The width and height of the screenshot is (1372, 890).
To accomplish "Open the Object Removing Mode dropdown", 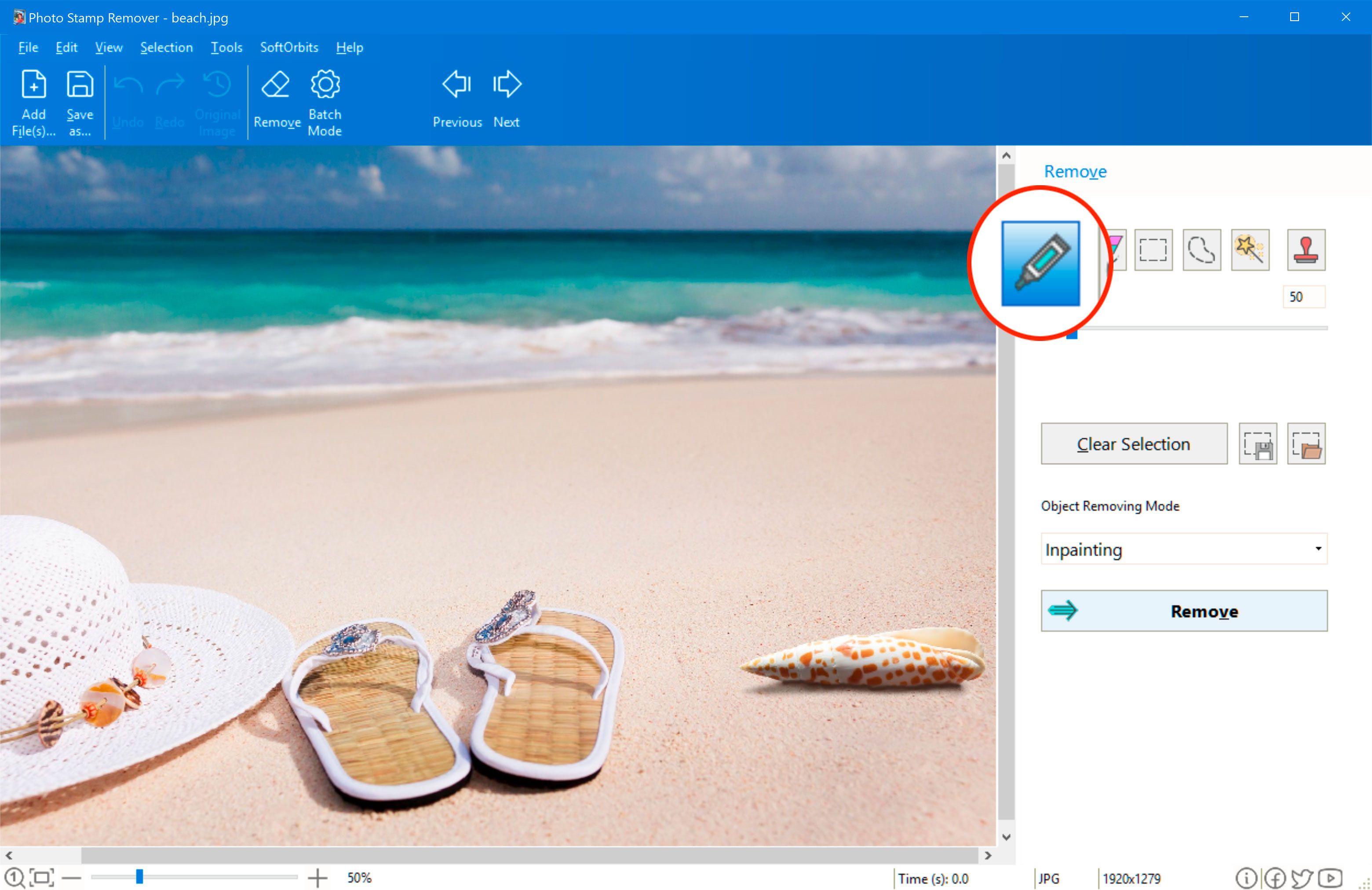I will pos(1185,549).
